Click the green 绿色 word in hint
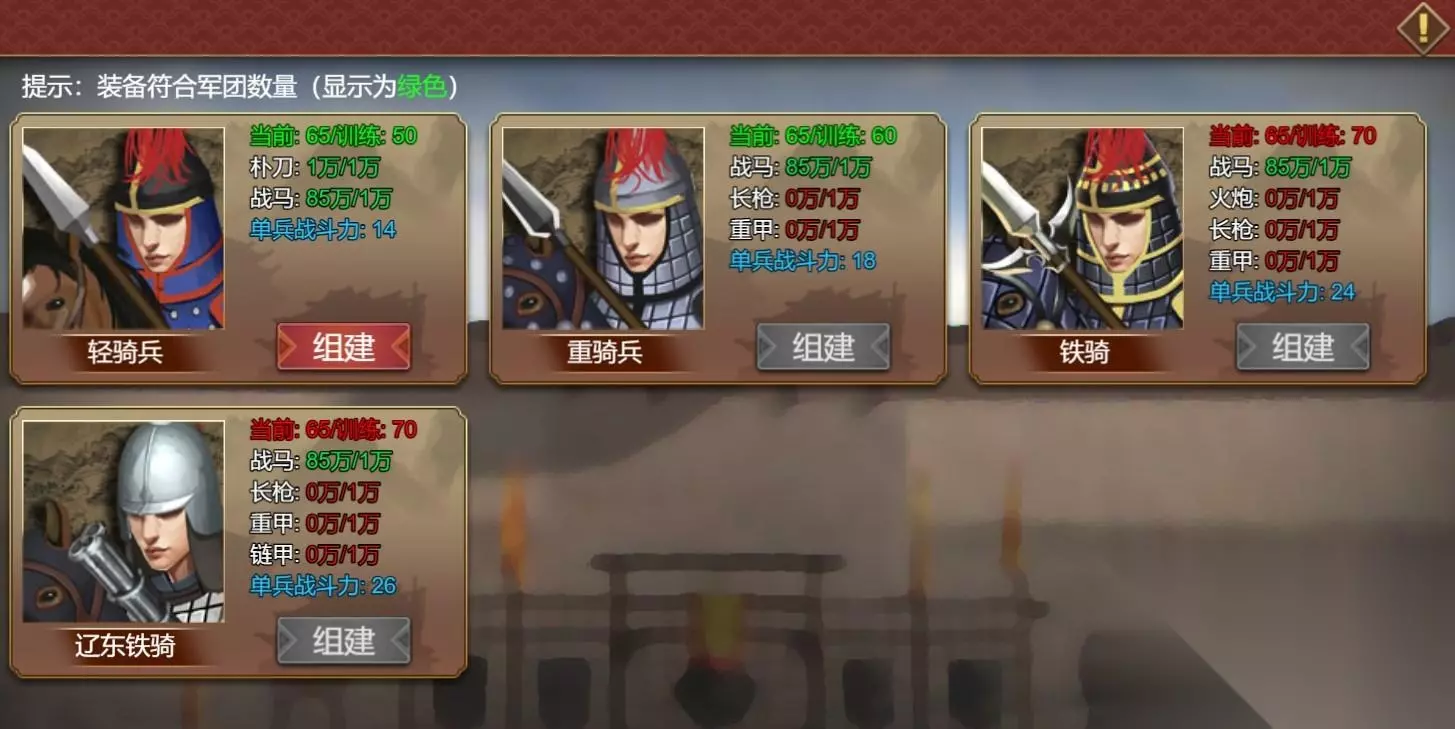Screen dimensions: 1455x729 (422, 87)
